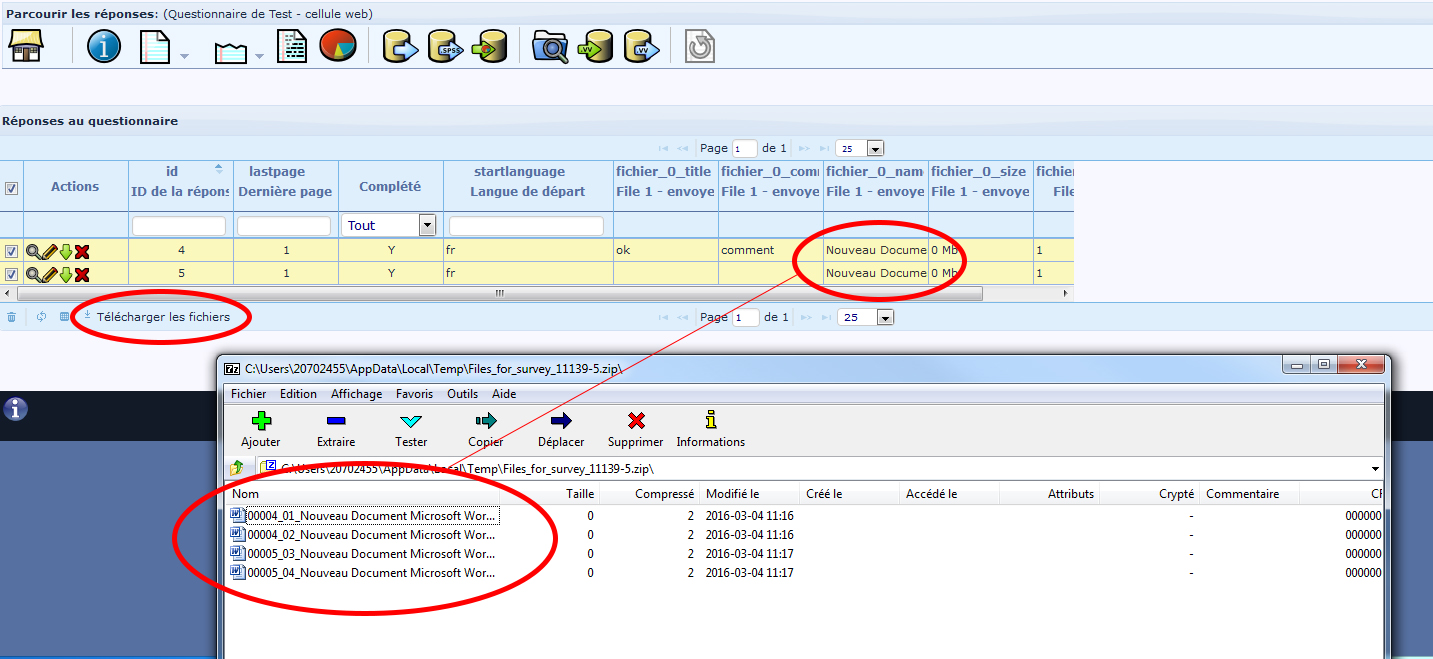Click the Supprimer button in 7-Zip
The image size is (1433, 659).
(x=635, y=429)
